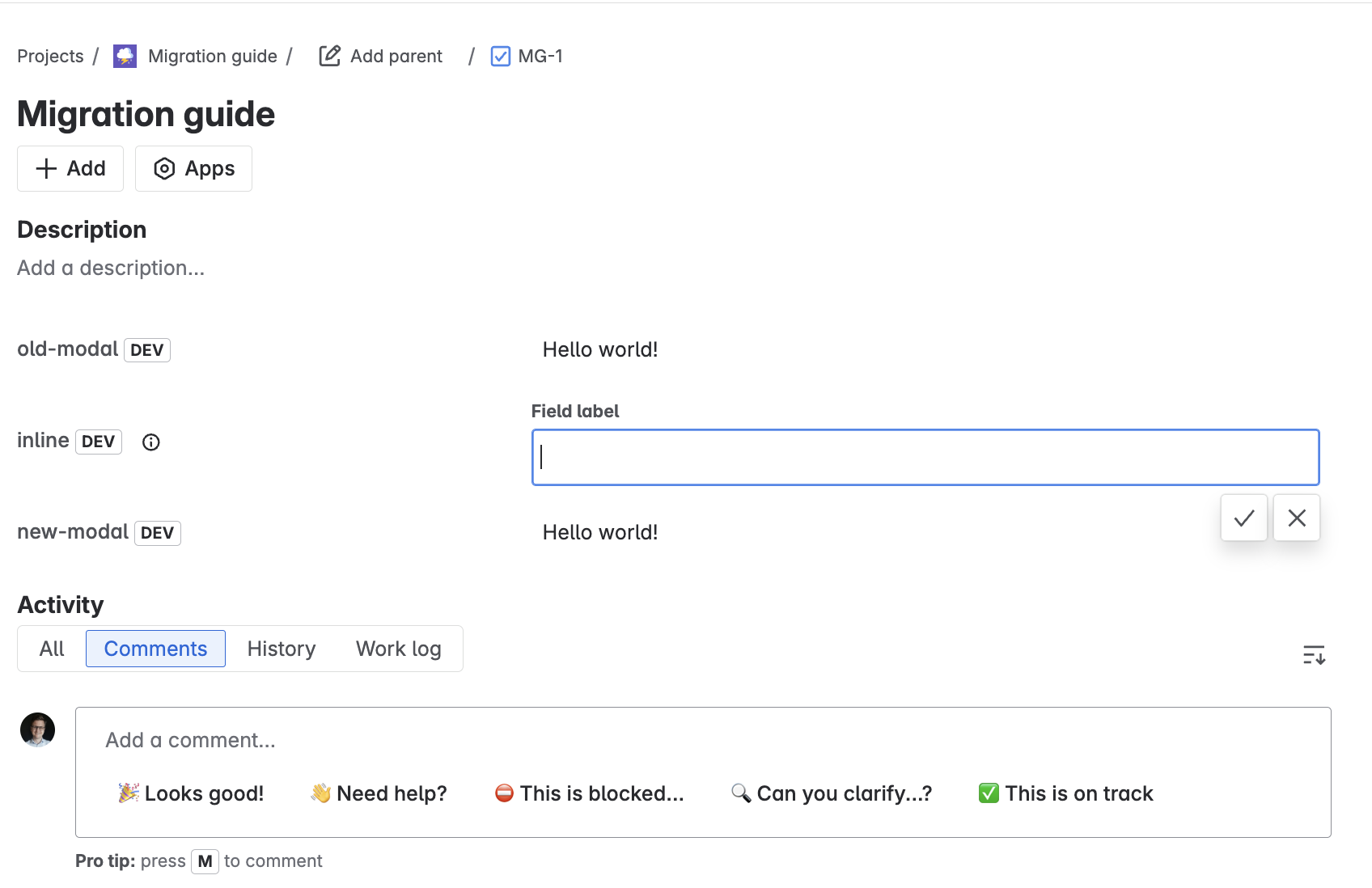Click the info icon beside the inline field

[x=150, y=442]
